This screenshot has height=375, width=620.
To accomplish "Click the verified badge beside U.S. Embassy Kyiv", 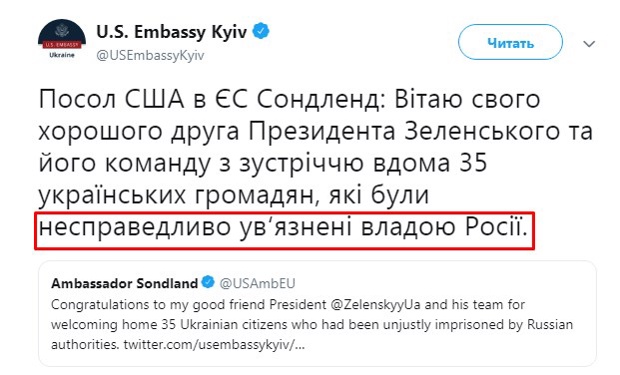I will coord(261,31).
